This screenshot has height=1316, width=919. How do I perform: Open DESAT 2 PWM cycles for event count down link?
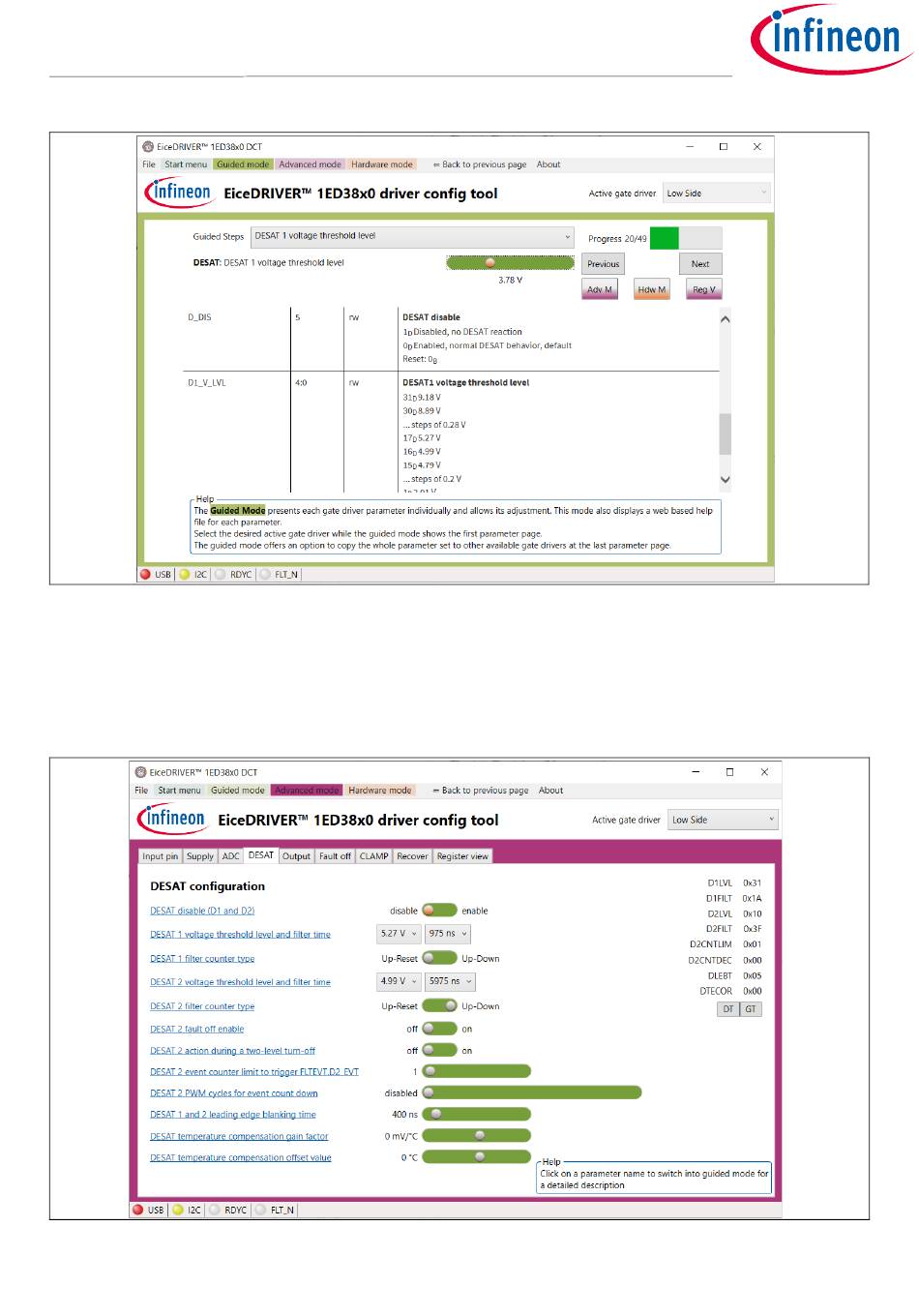coord(234,1093)
